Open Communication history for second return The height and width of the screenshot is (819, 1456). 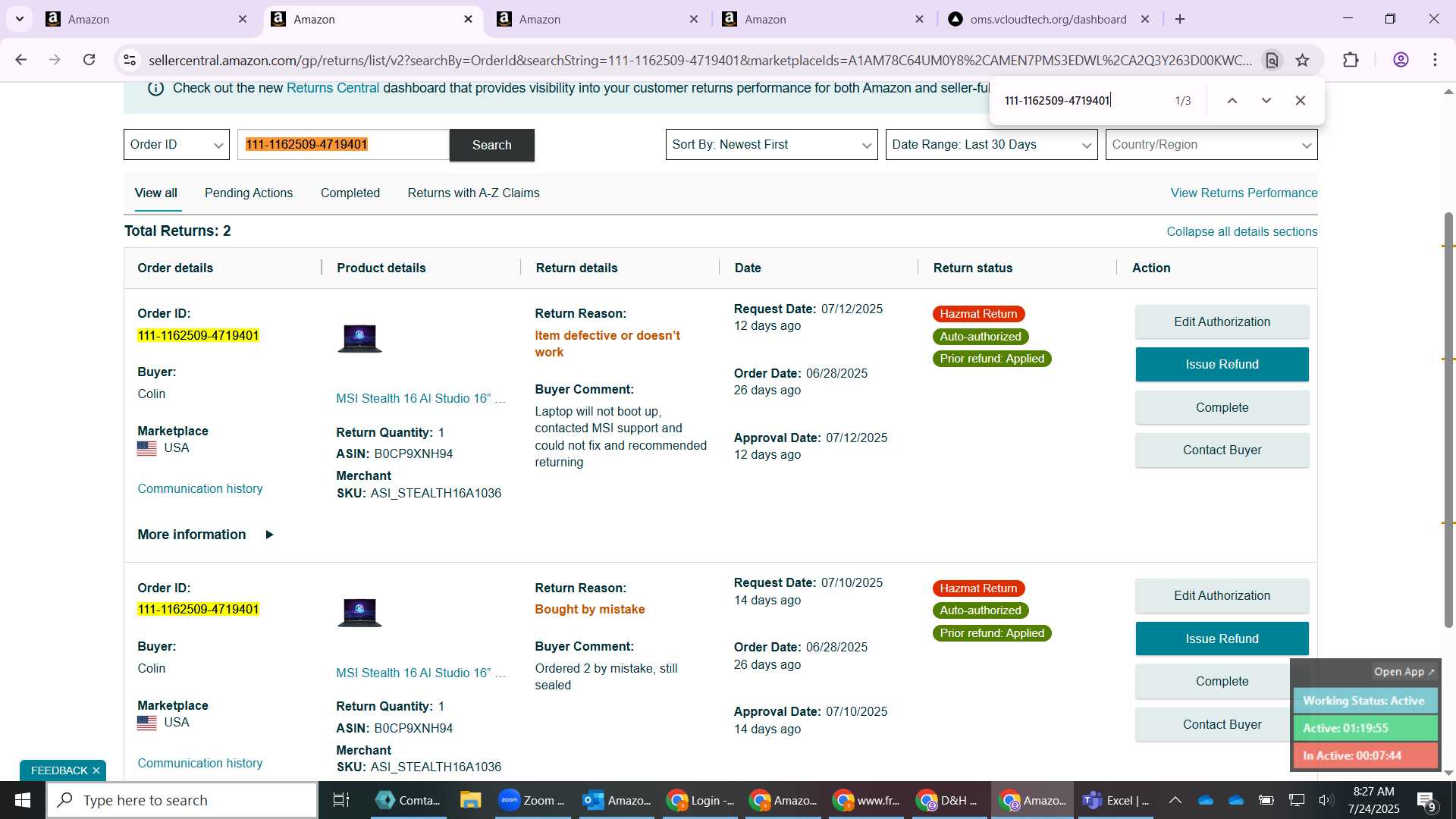click(200, 763)
